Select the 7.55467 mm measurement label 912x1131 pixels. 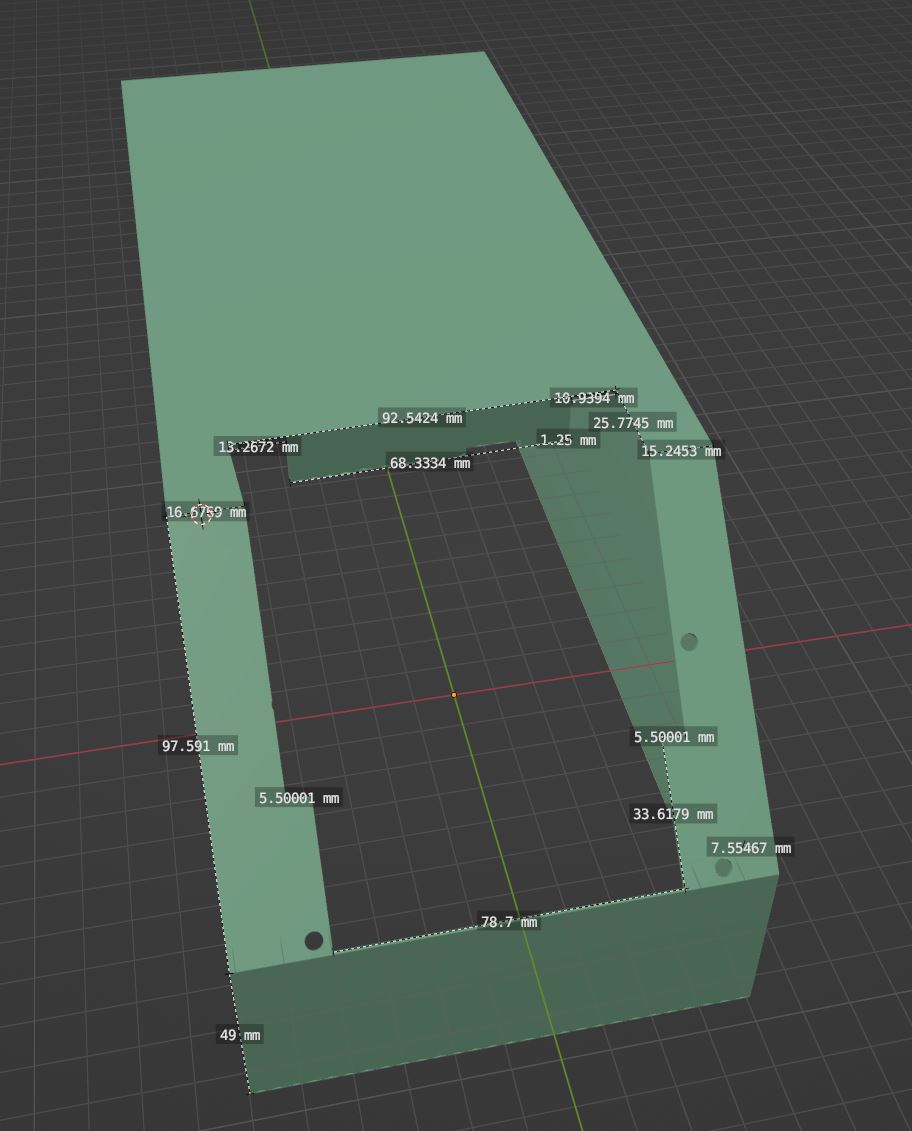[750, 848]
